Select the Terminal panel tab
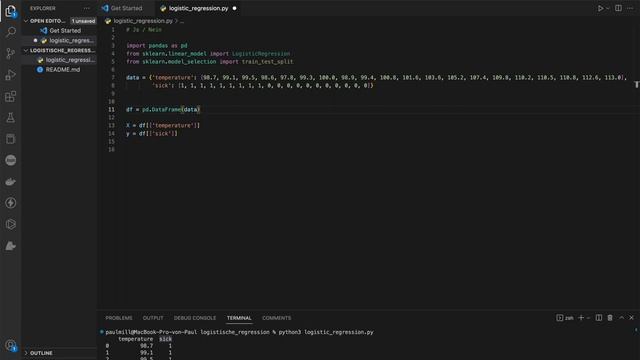 point(239,318)
